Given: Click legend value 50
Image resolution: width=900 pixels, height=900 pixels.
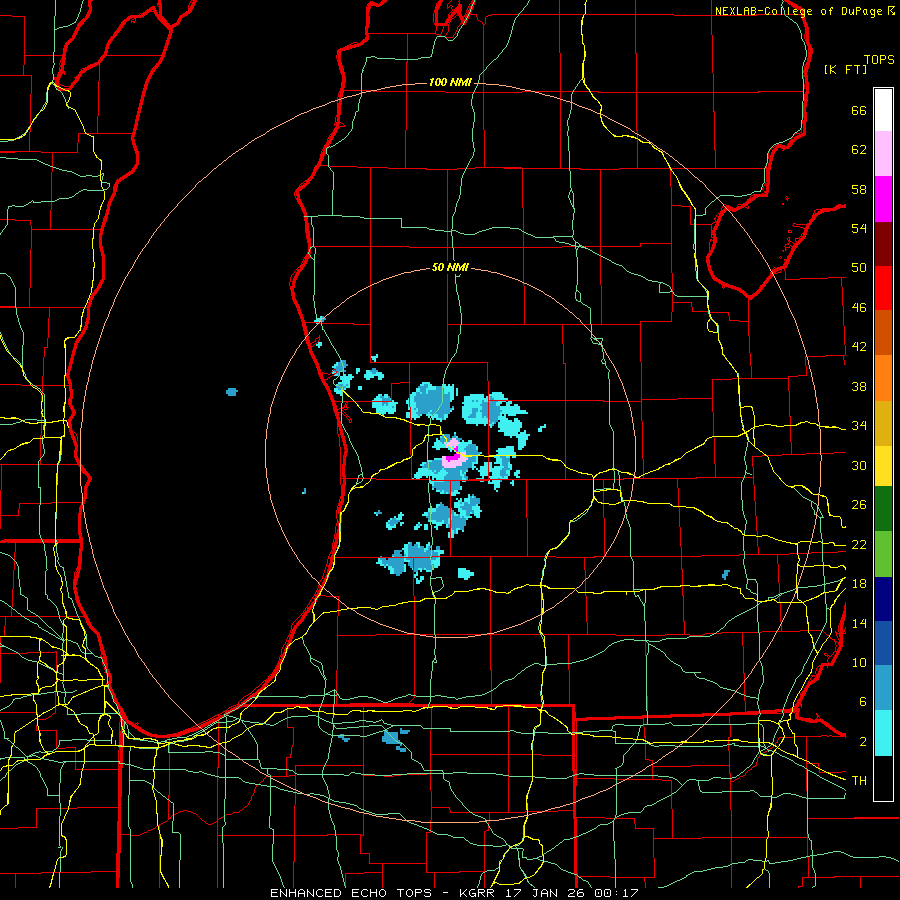Looking at the screenshot, I should click(x=859, y=268).
